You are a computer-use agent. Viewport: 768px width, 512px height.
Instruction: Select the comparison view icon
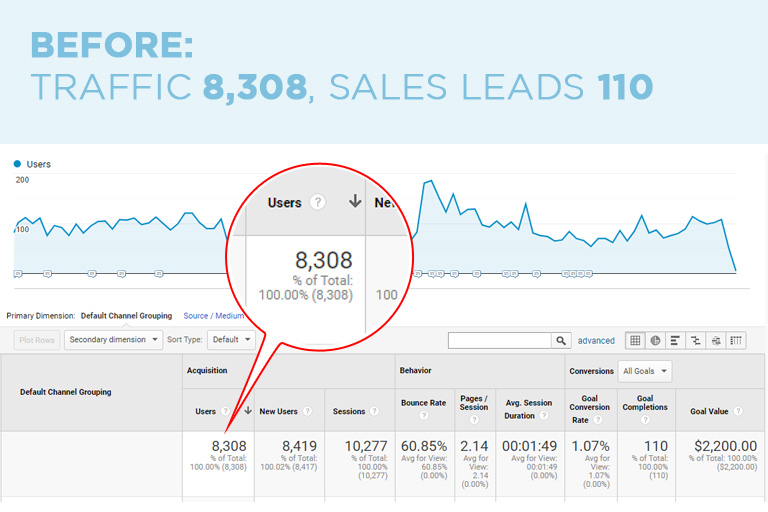(695, 340)
